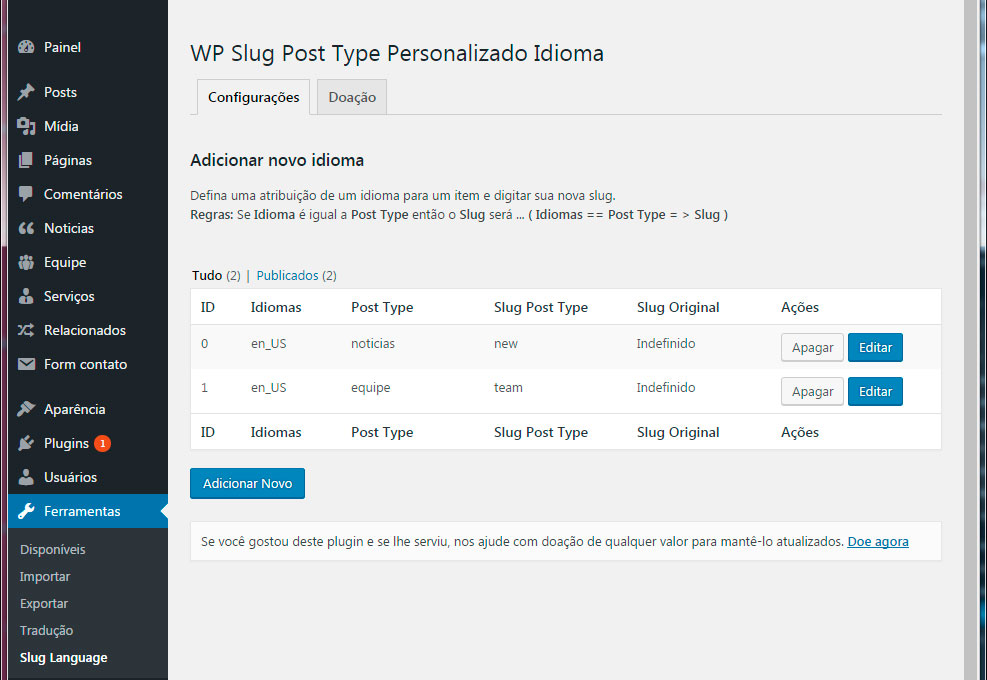Viewport: 987px width, 680px height.
Task: Click Editar for the noticias row
Action: tap(875, 347)
